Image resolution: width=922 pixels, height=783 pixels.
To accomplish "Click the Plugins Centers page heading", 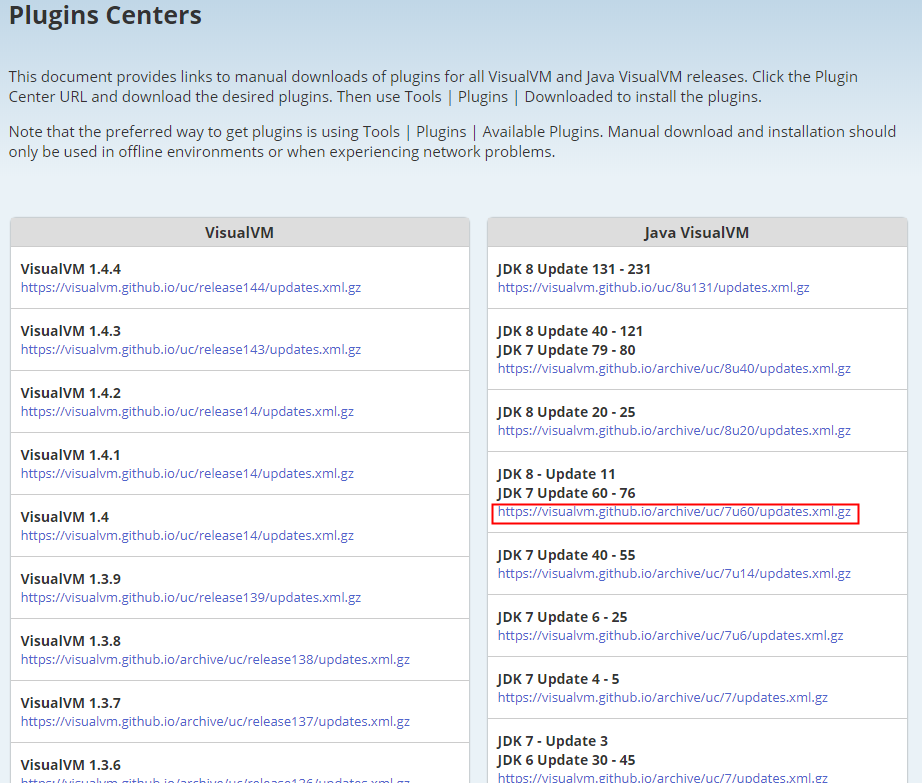I will (x=105, y=15).
